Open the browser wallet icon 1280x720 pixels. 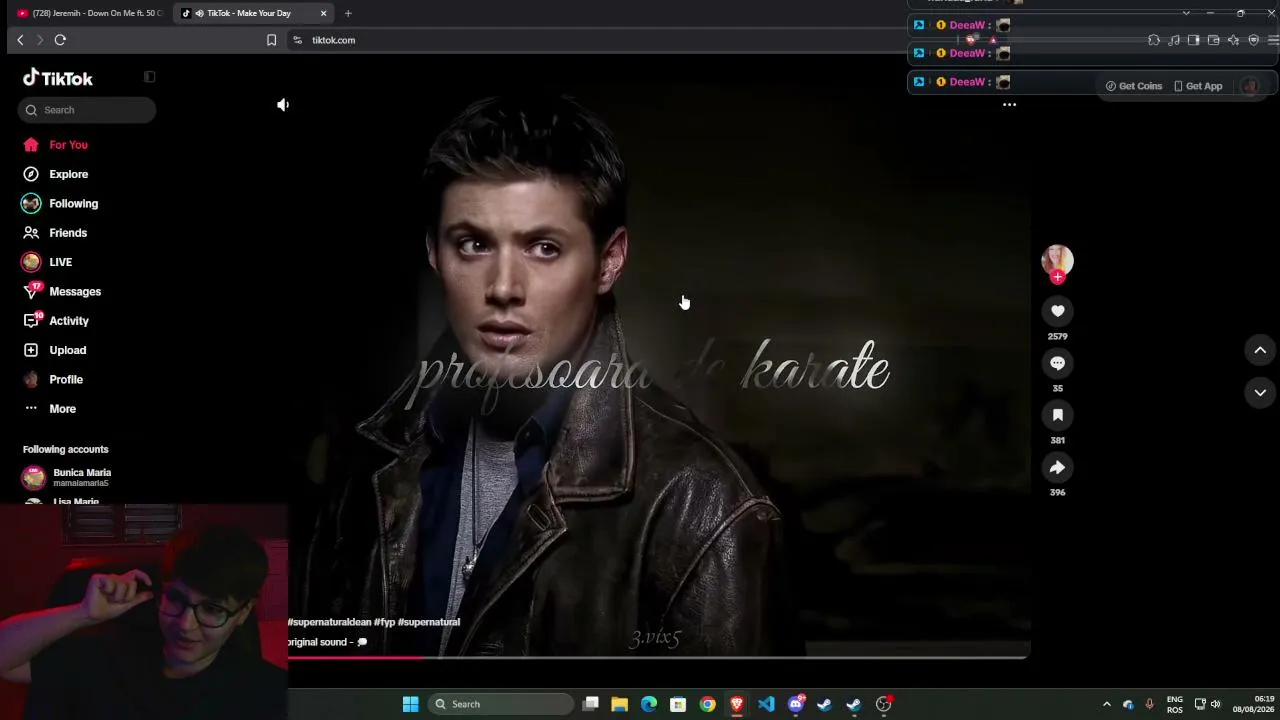click(1213, 40)
